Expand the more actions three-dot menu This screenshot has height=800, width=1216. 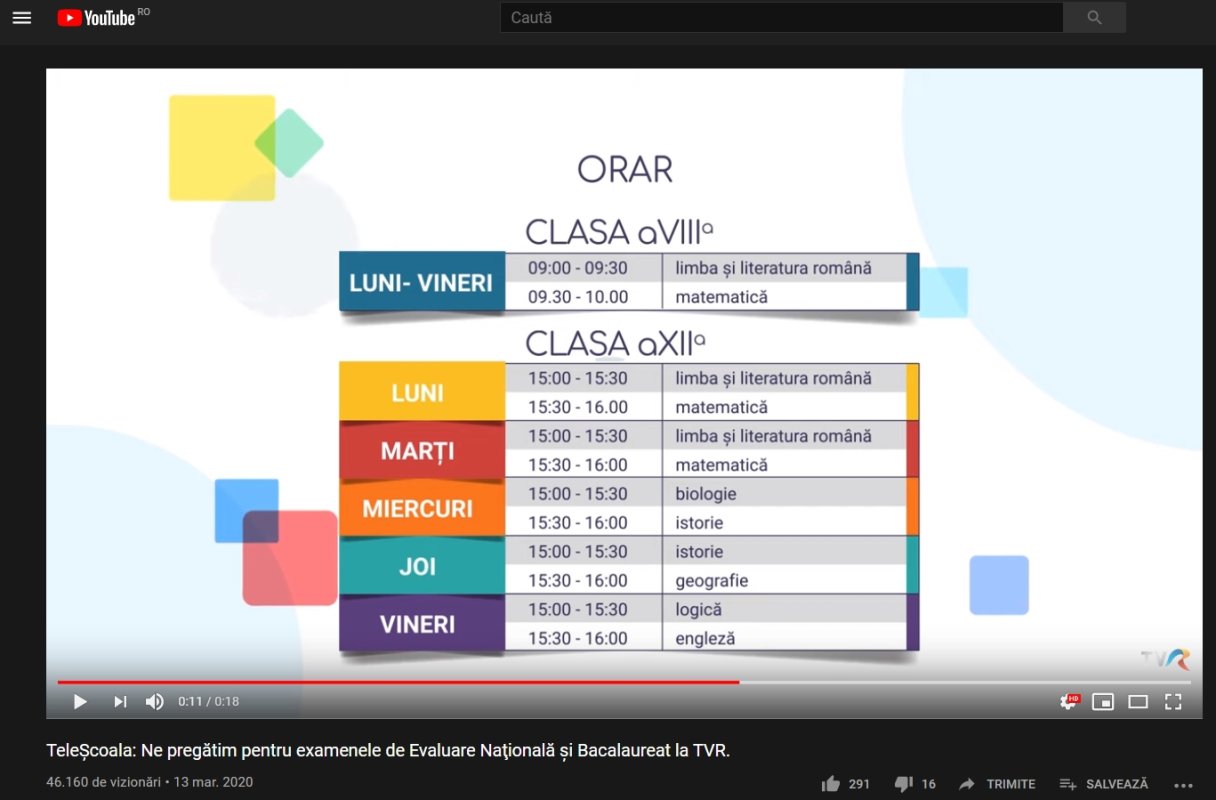pos(1184,784)
